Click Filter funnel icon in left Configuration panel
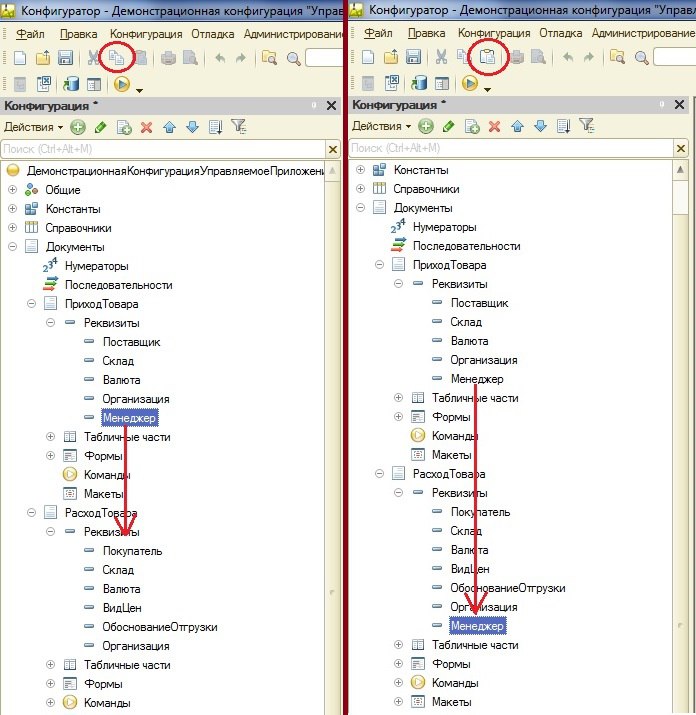The height and width of the screenshot is (715, 696). pos(239,126)
